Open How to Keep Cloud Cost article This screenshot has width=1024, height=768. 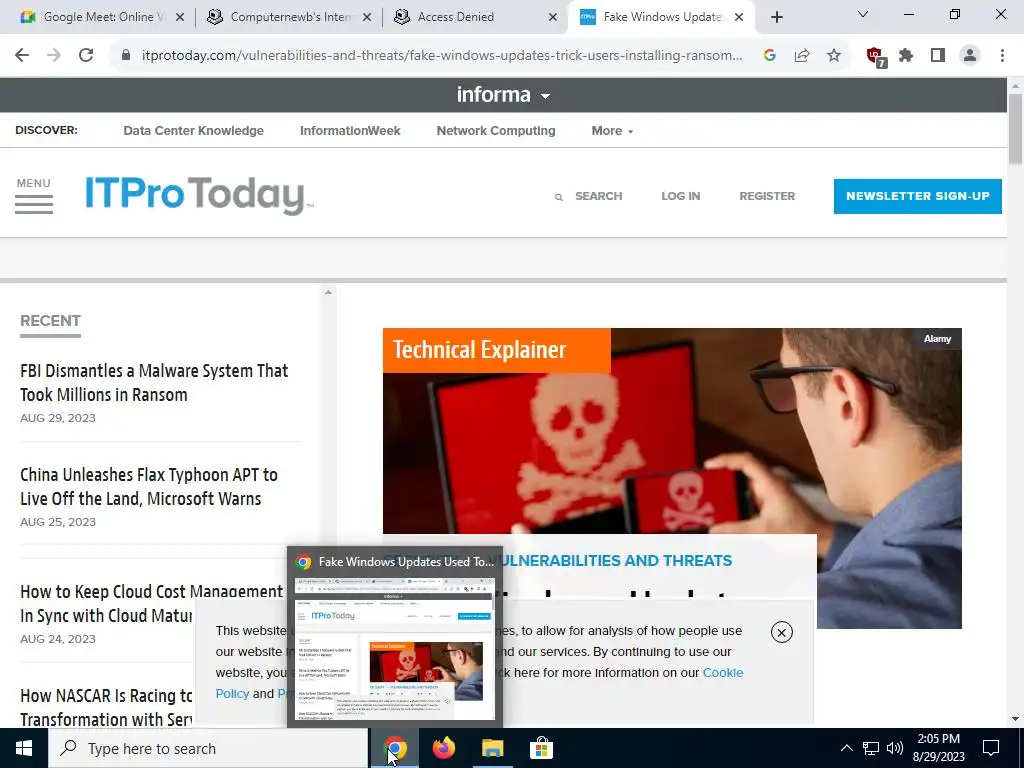[152, 603]
